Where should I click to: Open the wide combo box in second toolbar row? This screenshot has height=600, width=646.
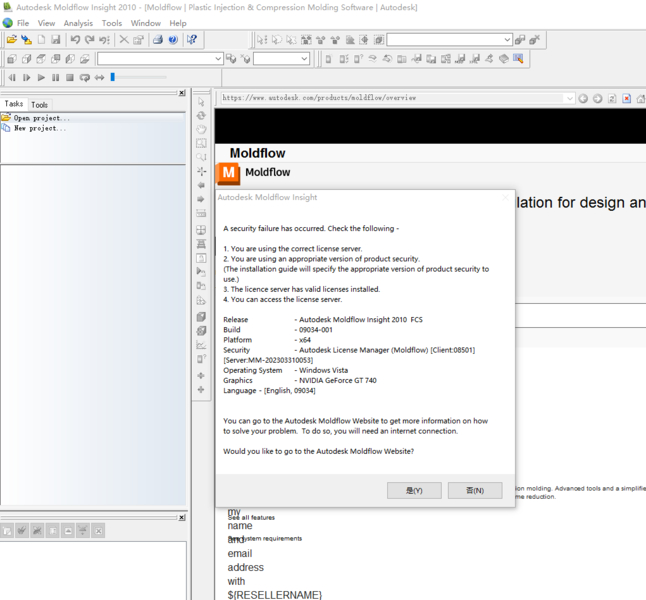click(218, 59)
